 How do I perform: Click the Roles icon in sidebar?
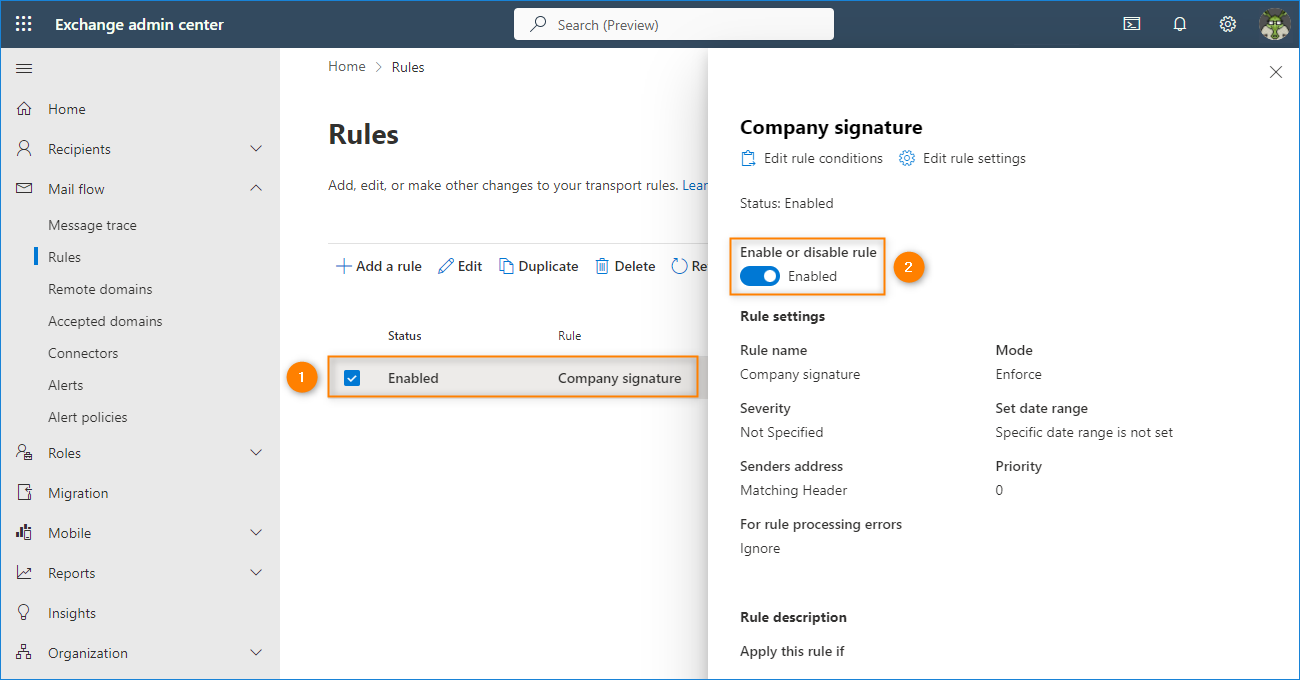tap(24, 453)
